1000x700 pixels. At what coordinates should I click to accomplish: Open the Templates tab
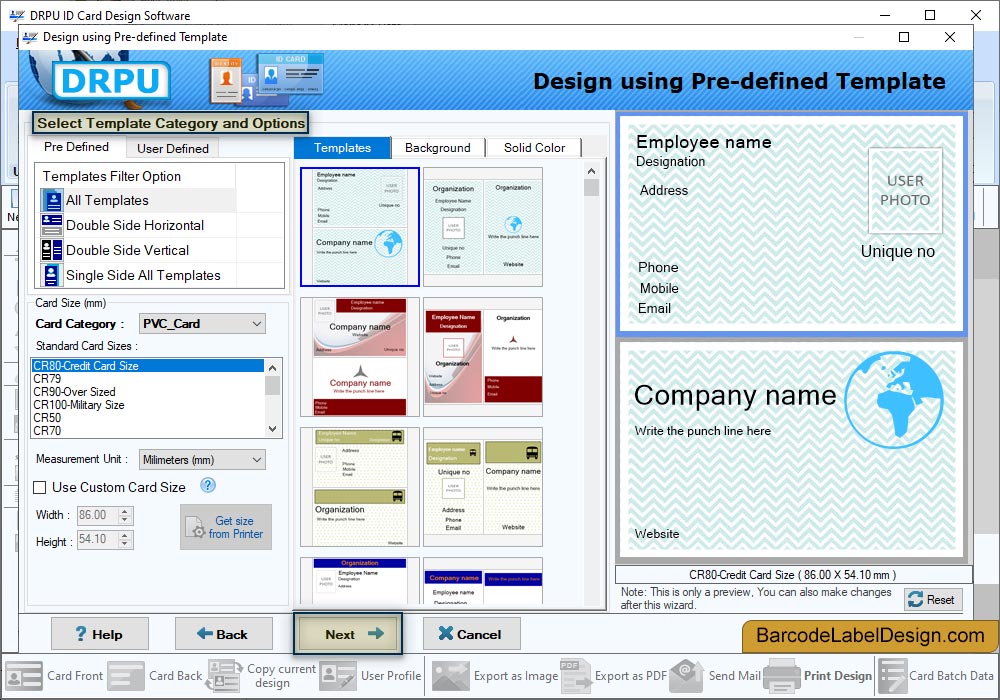342,148
